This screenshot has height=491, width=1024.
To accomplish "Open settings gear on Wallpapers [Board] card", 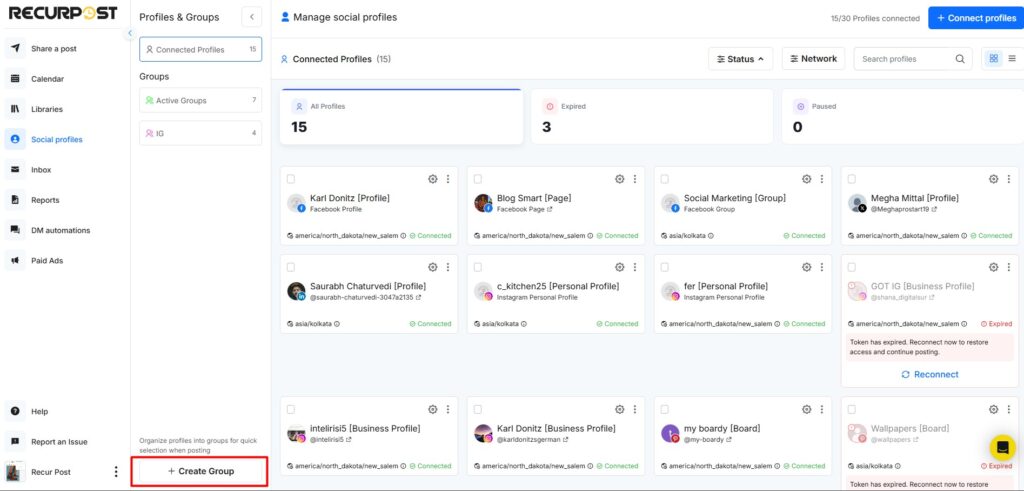I will click(x=993, y=409).
